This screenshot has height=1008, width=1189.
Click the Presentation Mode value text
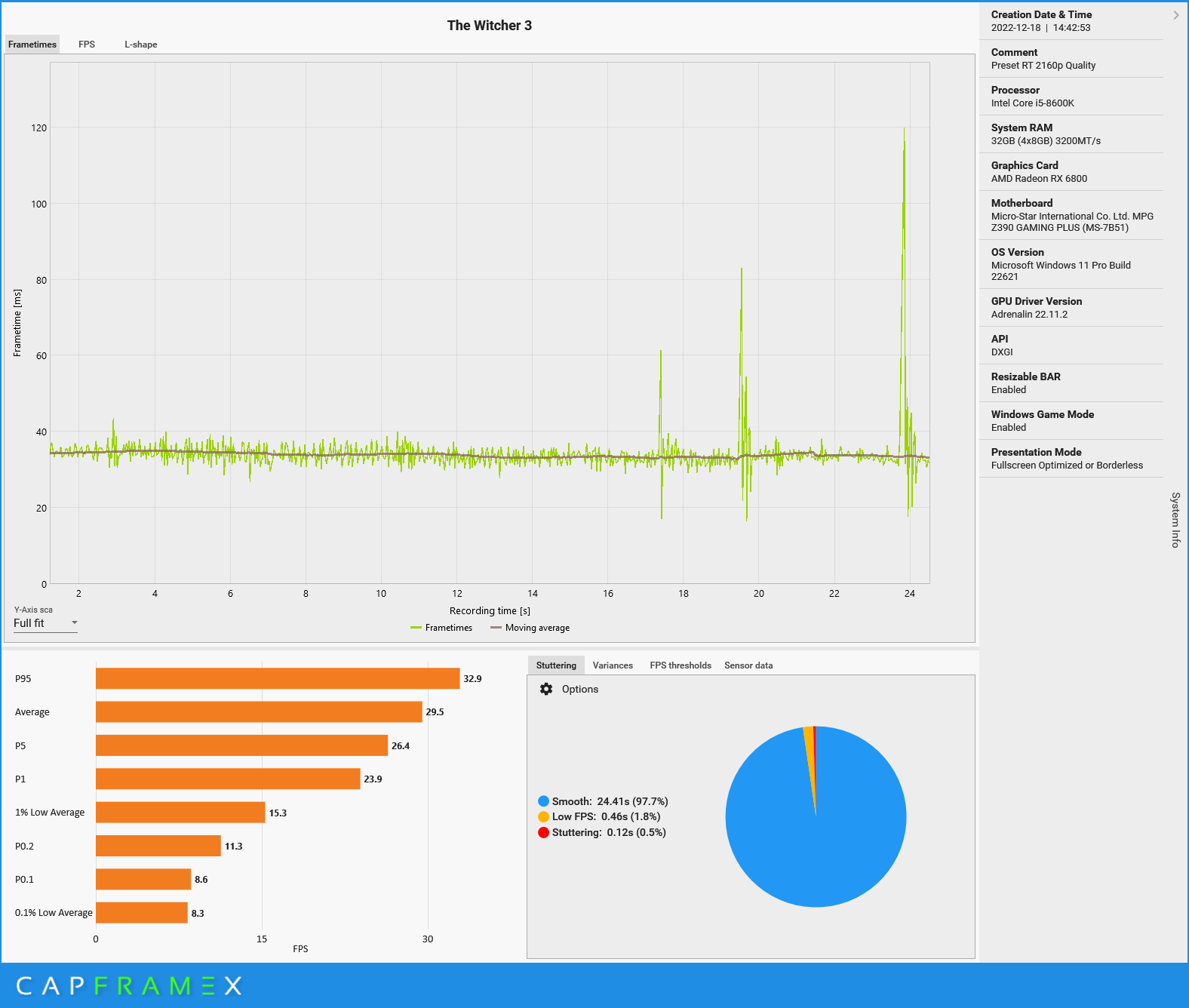pyautogui.click(x=1067, y=466)
